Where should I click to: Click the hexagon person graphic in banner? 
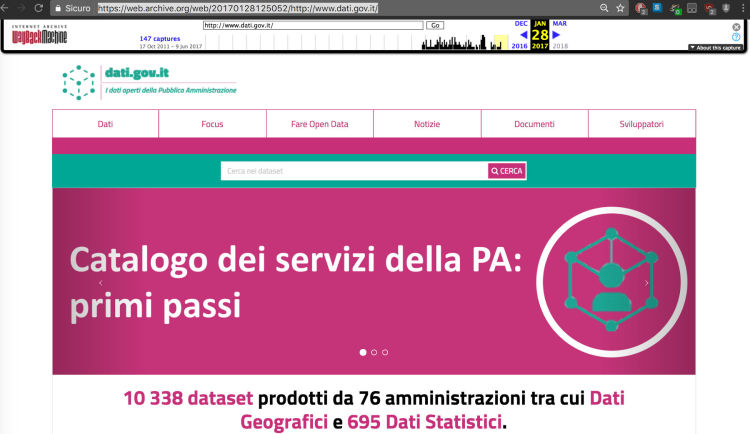pos(611,281)
